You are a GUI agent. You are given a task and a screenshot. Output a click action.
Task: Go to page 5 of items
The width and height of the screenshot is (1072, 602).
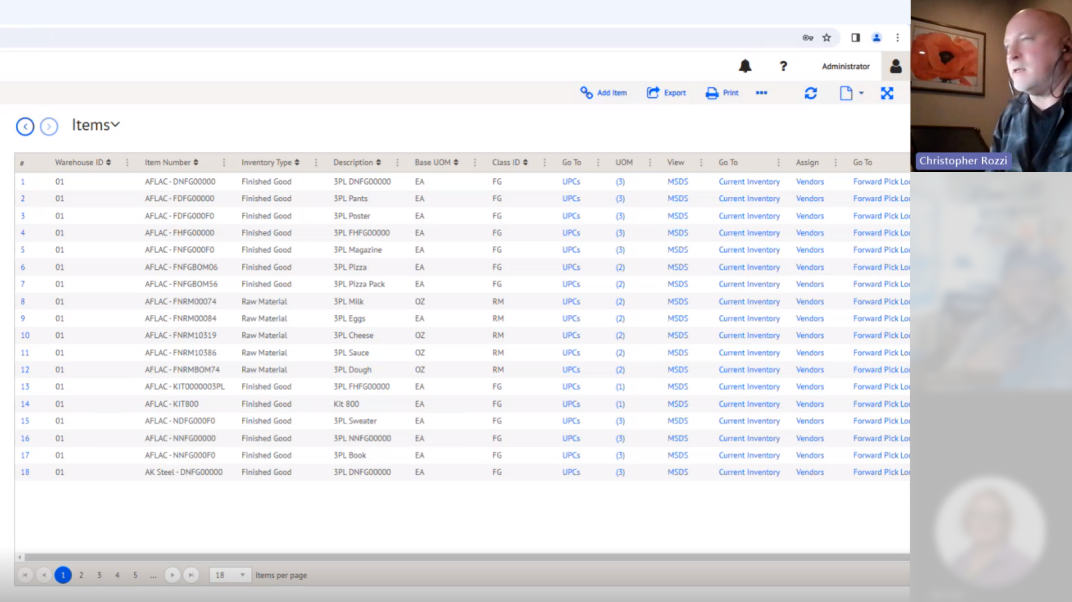pyautogui.click(x=135, y=575)
